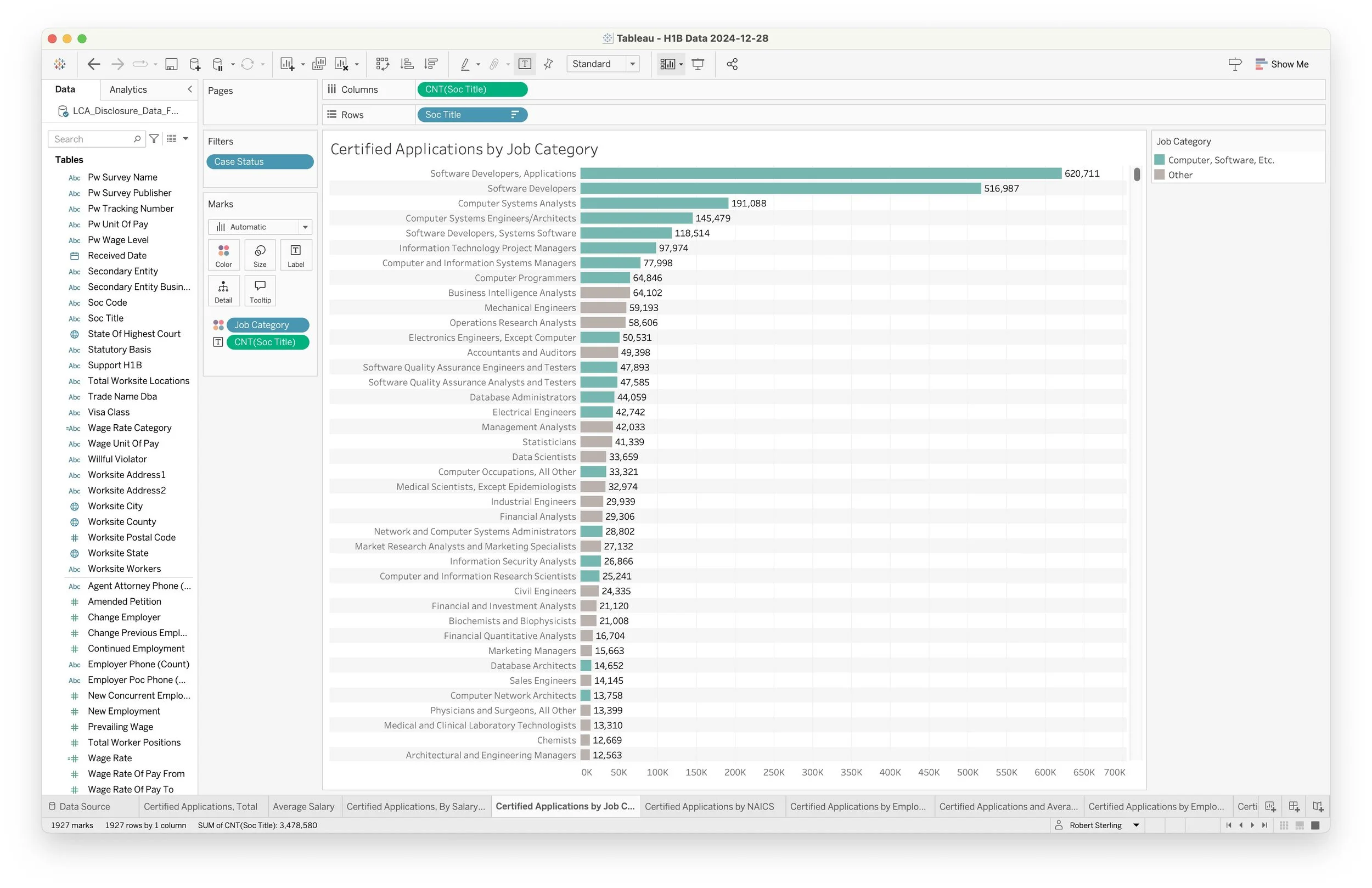Click the New Data Source icon
Viewport: 1372px width, 888px height.
pyautogui.click(x=195, y=64)
